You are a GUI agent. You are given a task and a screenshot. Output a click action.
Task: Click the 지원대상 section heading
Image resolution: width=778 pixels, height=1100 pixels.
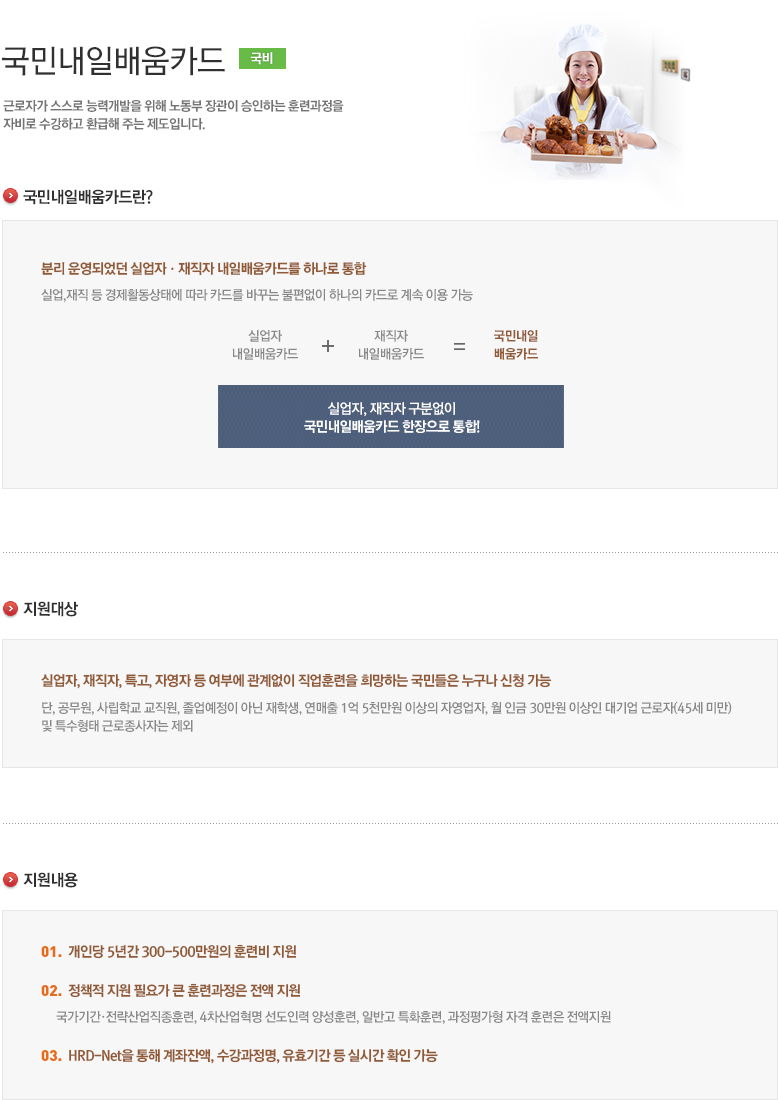click(x=51, y=609)
